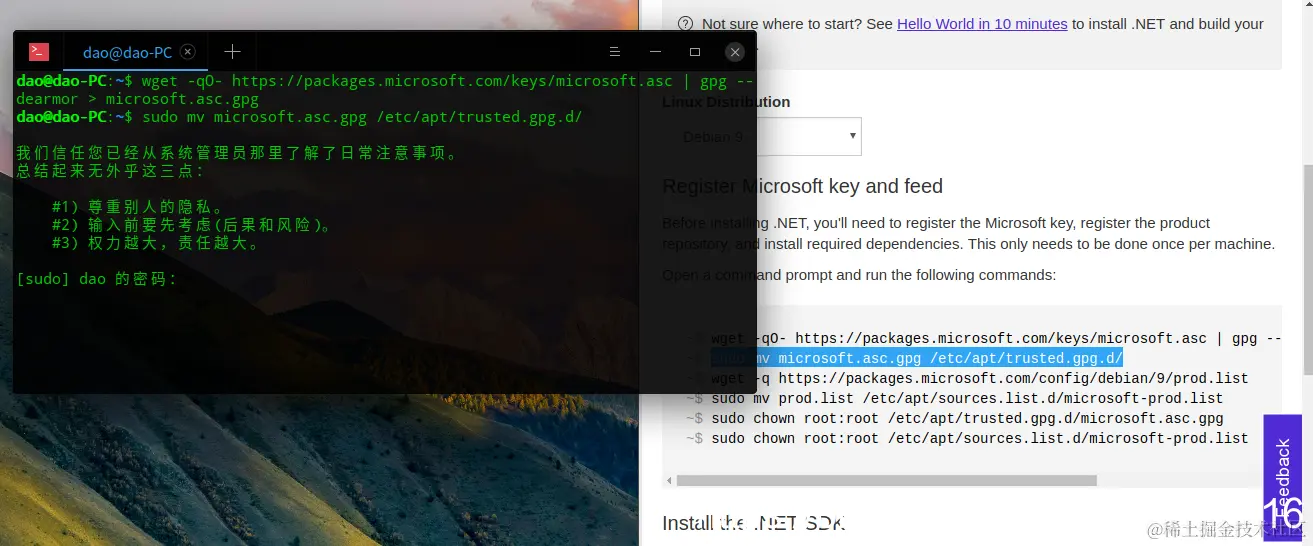Click the Register Microsoft key and feed heading
Screen dimensions: 1313x546
802,186
